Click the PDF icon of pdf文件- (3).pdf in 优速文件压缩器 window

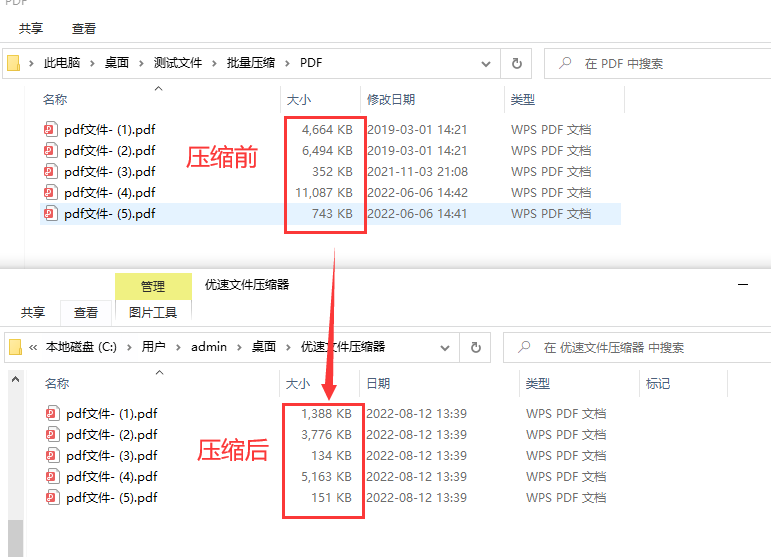coord(52,456)
